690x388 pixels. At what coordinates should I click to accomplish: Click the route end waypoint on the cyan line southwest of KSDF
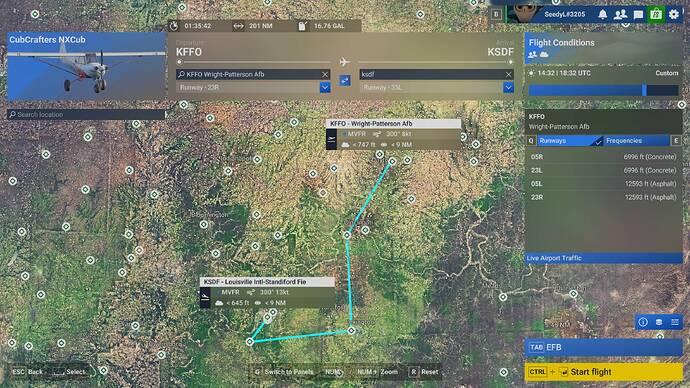pyautogui.click(x=250, y=341)
